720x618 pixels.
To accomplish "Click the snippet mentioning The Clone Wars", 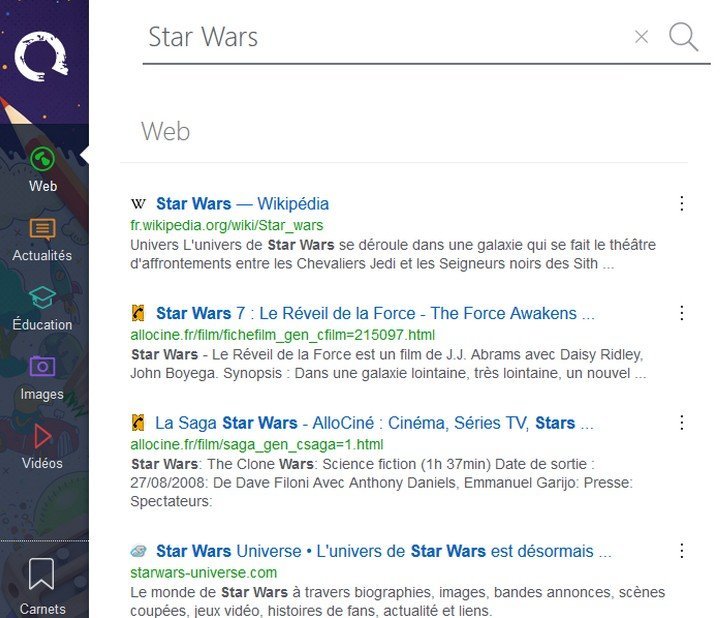I will [382, 483].
